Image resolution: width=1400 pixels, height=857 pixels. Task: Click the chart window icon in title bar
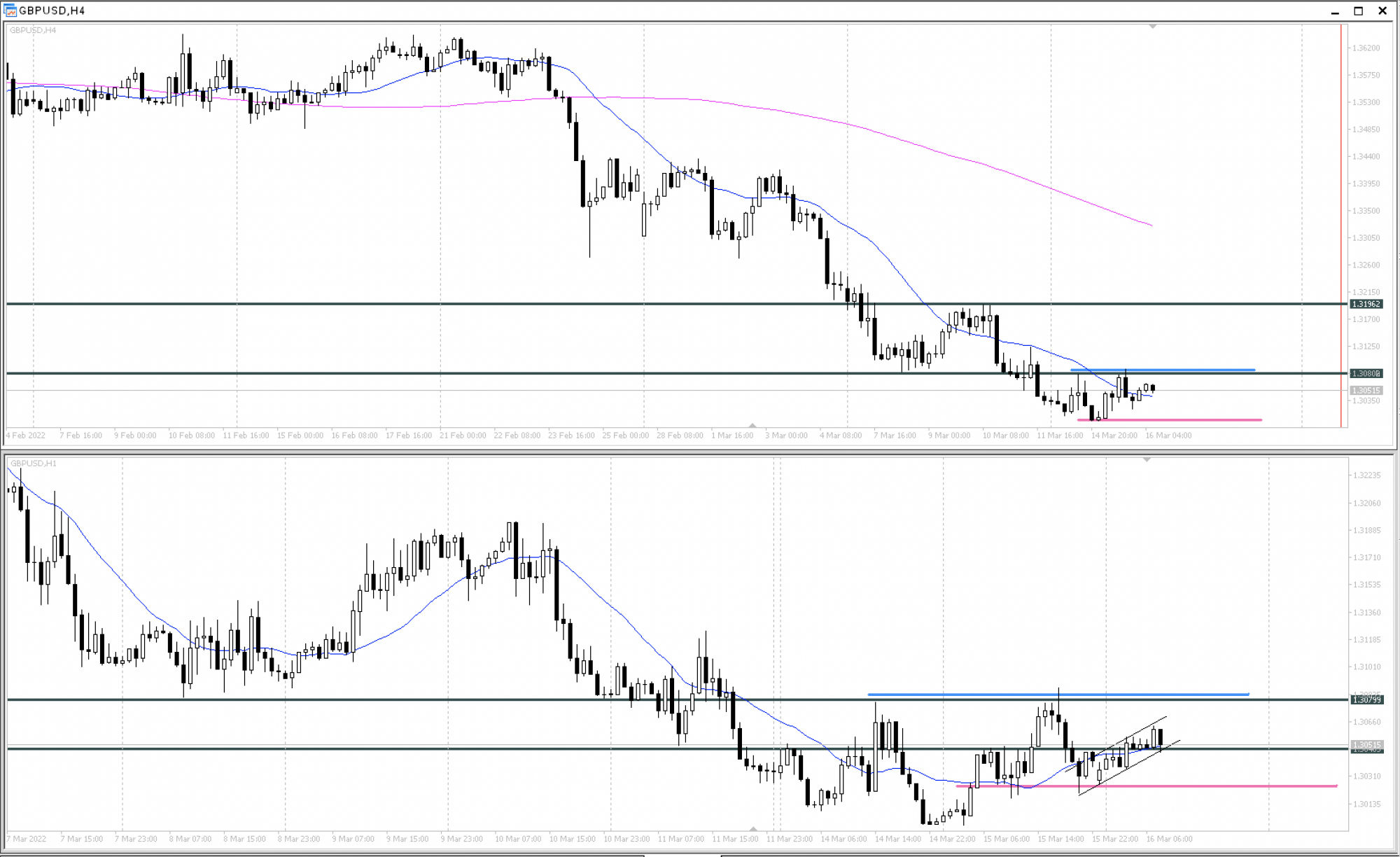(10, 11)
